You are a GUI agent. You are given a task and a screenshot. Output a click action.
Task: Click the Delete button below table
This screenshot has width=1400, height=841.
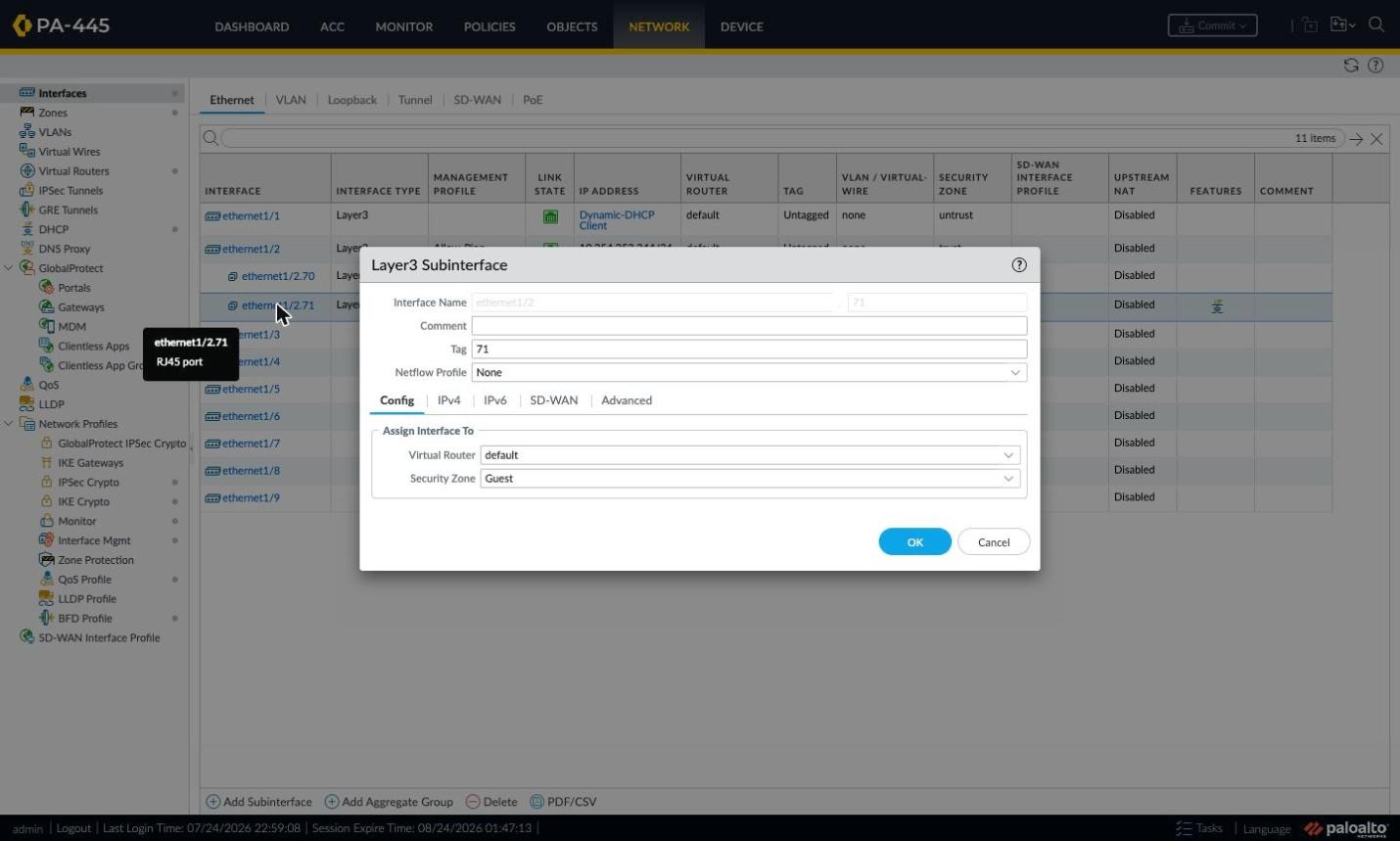click(491, 802)
